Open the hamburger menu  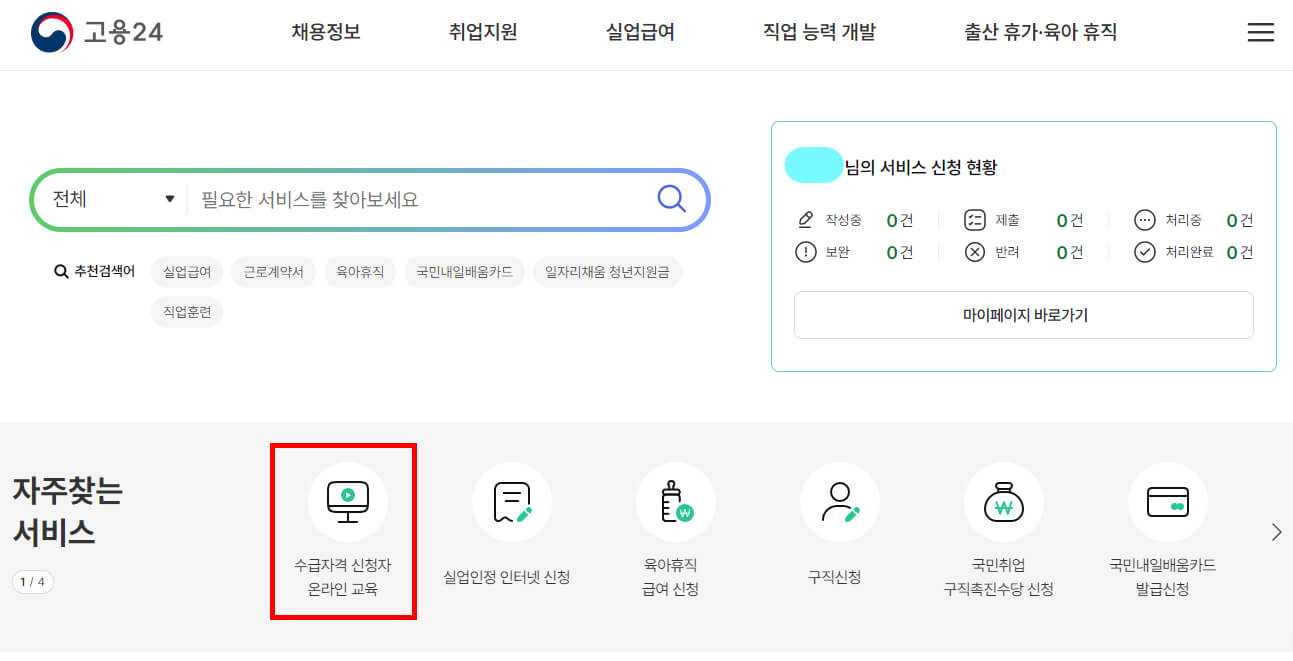tap(1260, 32)
